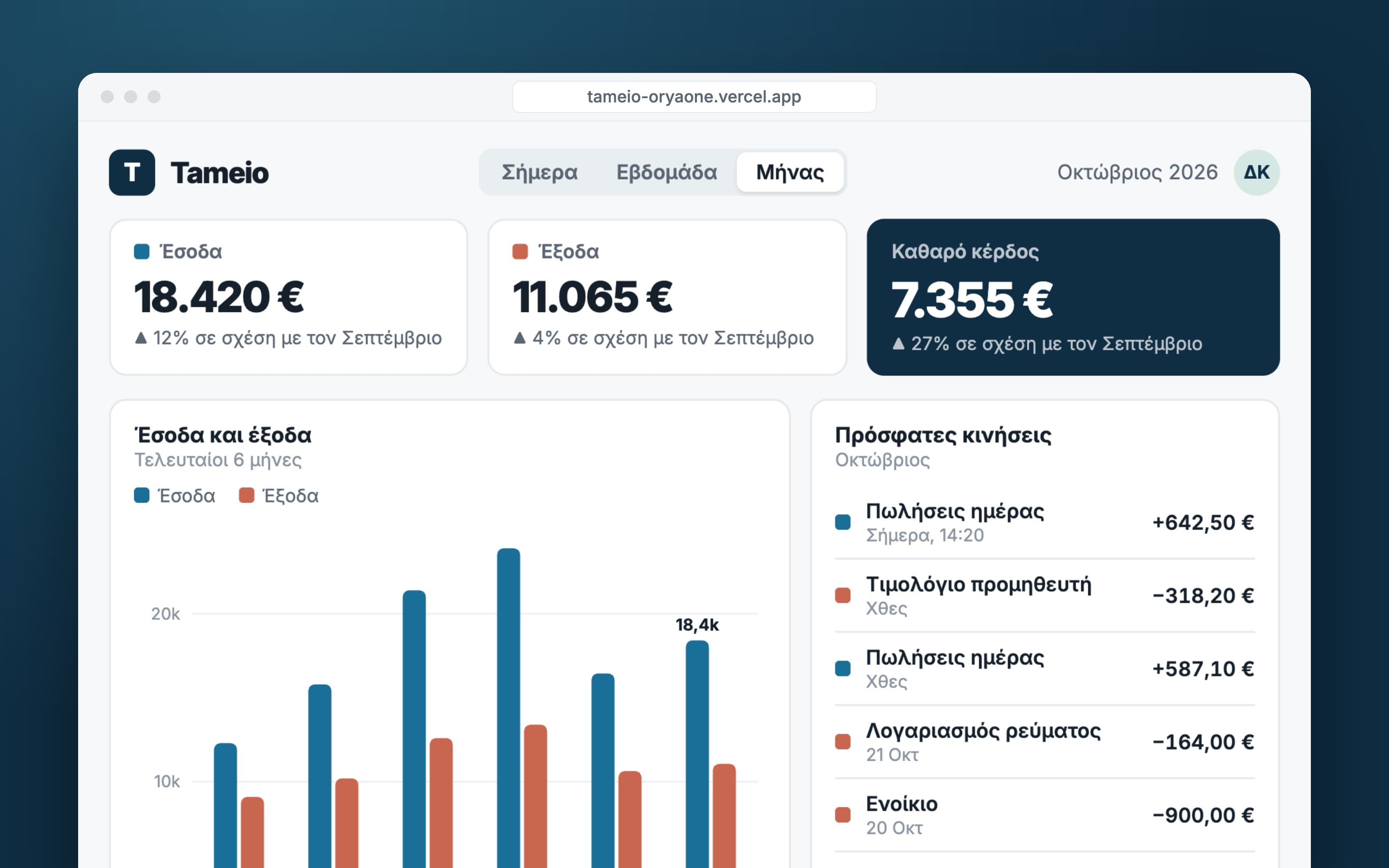
Task: Click the tallest blue income bar in the chart
Action: [508, 708]
